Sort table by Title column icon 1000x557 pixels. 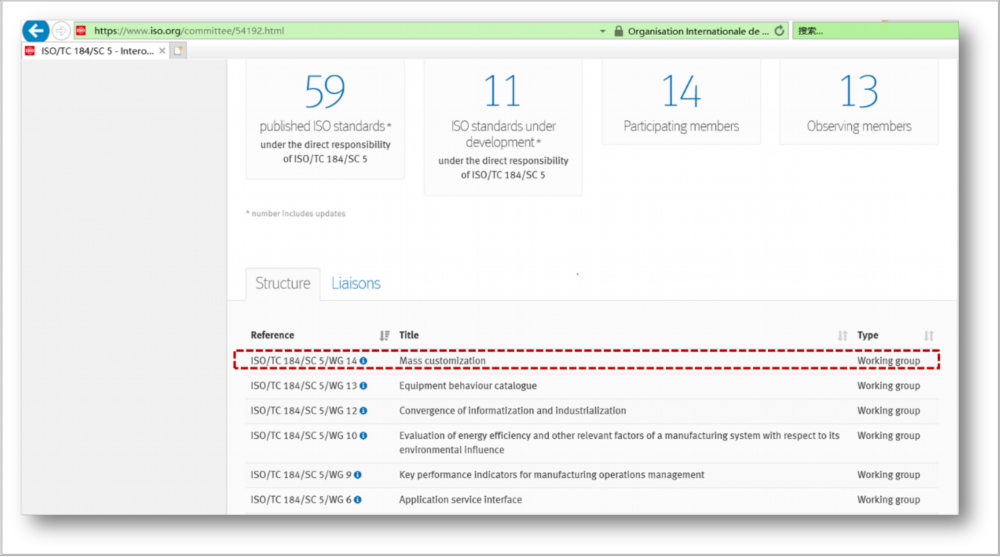pyautogui.click(x=842, y=336)
